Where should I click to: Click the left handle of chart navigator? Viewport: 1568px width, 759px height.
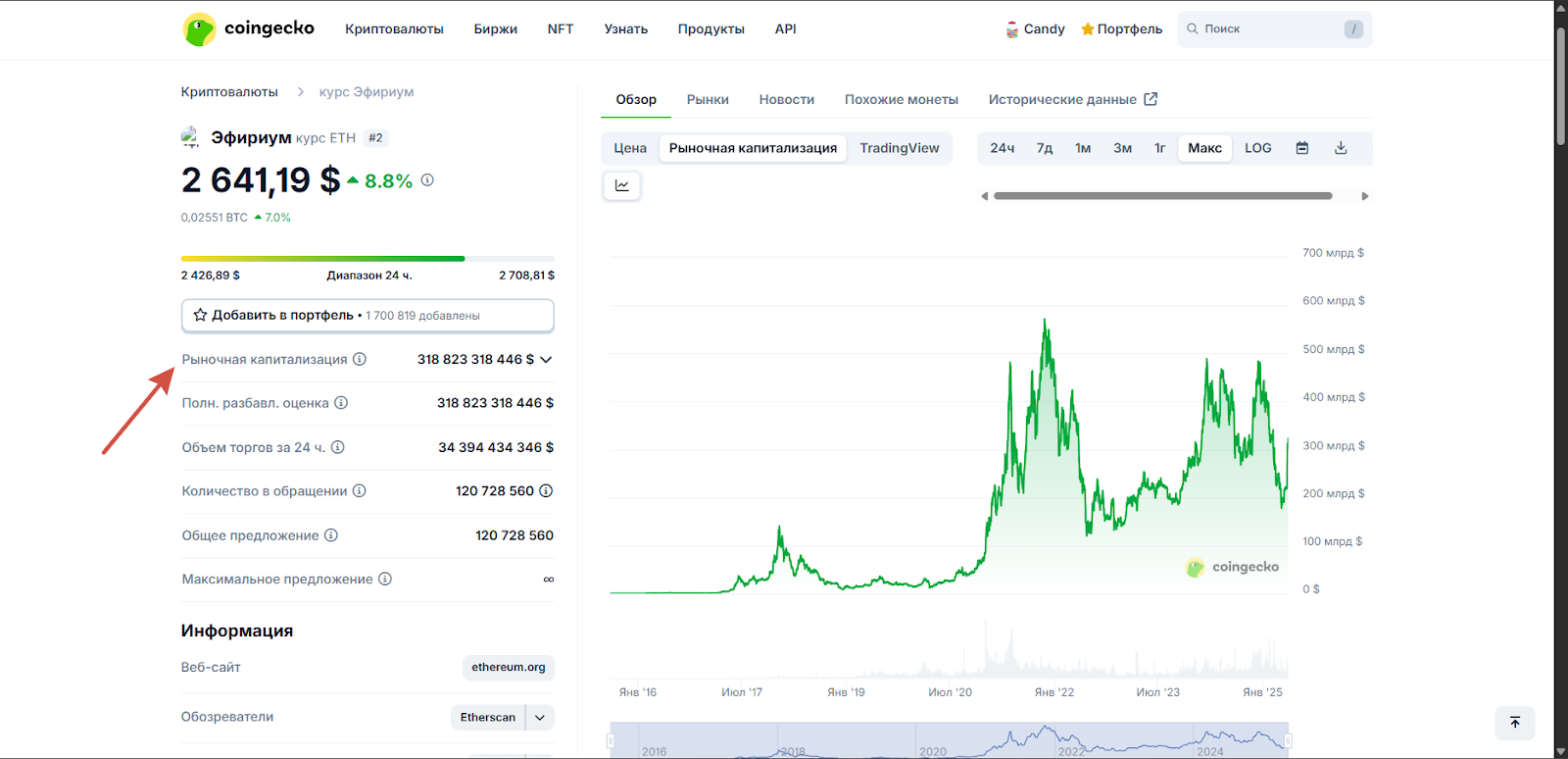point(611,740)
